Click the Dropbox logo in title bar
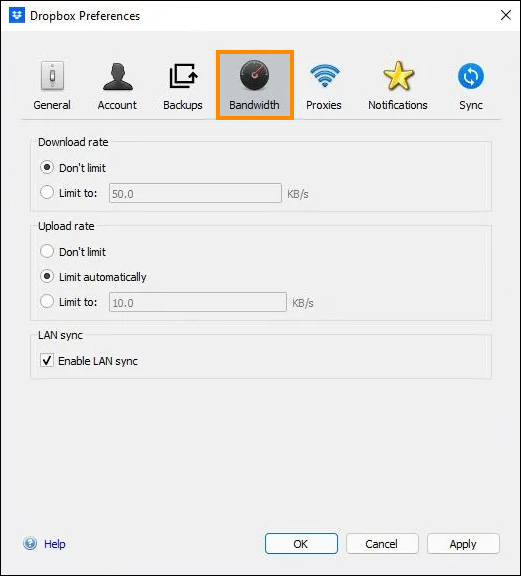The height and width of the screenshot is (576, 521). [17, 15]
